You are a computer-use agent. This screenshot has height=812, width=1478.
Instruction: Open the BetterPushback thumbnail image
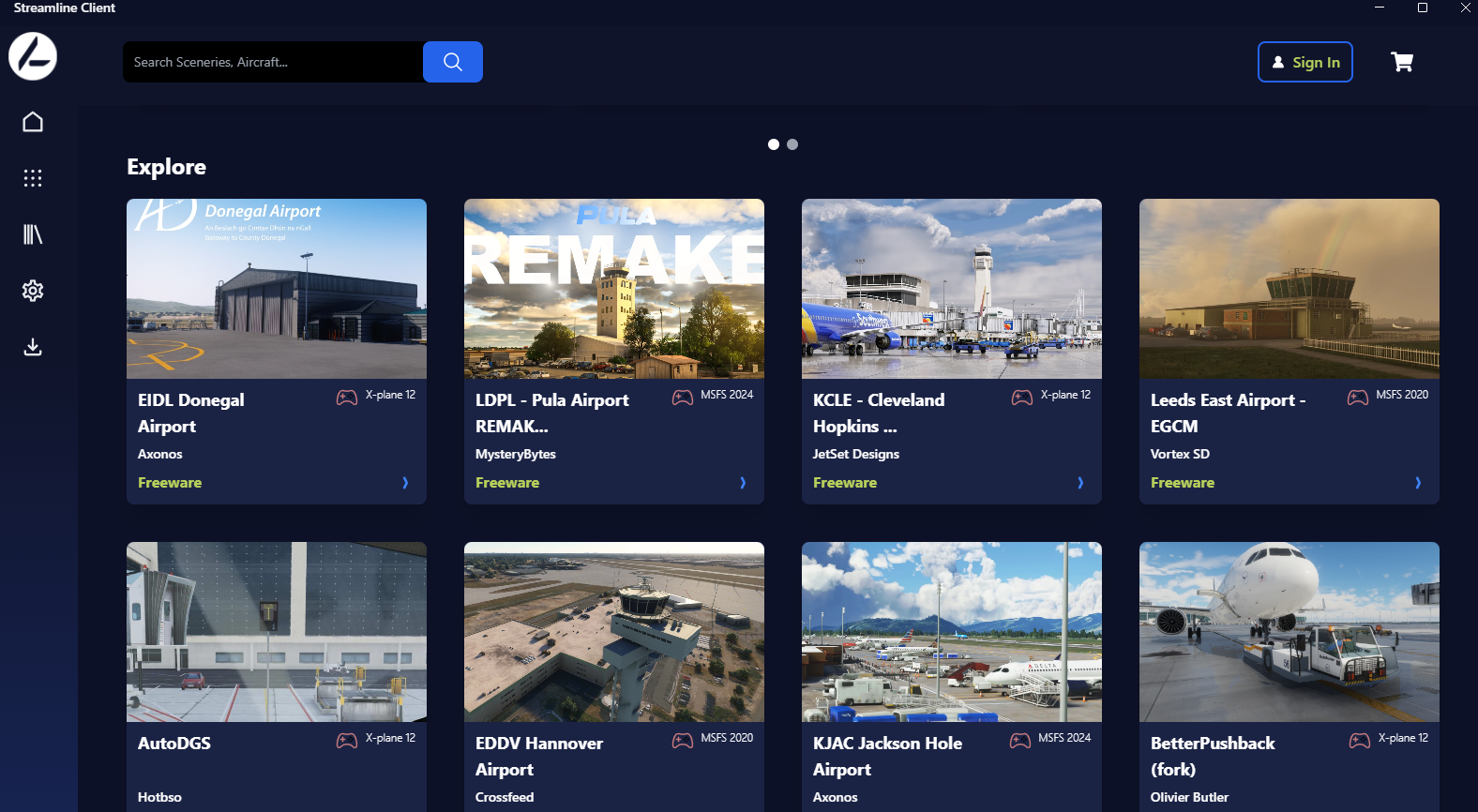click(x=1289, y=632)
